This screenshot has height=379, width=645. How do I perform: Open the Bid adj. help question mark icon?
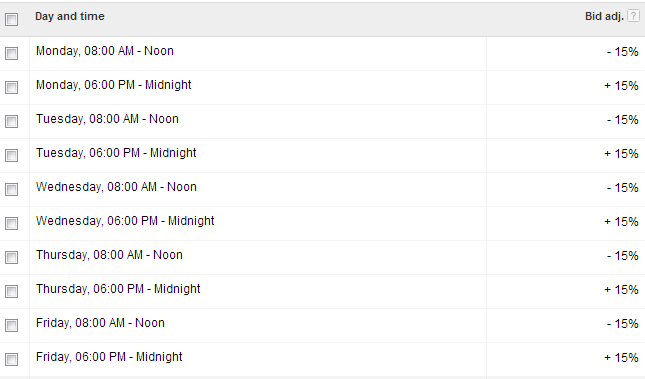pos(633,16)
